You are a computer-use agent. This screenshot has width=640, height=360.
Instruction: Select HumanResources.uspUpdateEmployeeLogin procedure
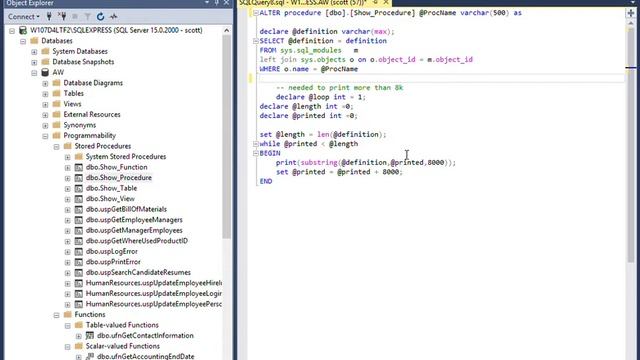click(153, 293)
